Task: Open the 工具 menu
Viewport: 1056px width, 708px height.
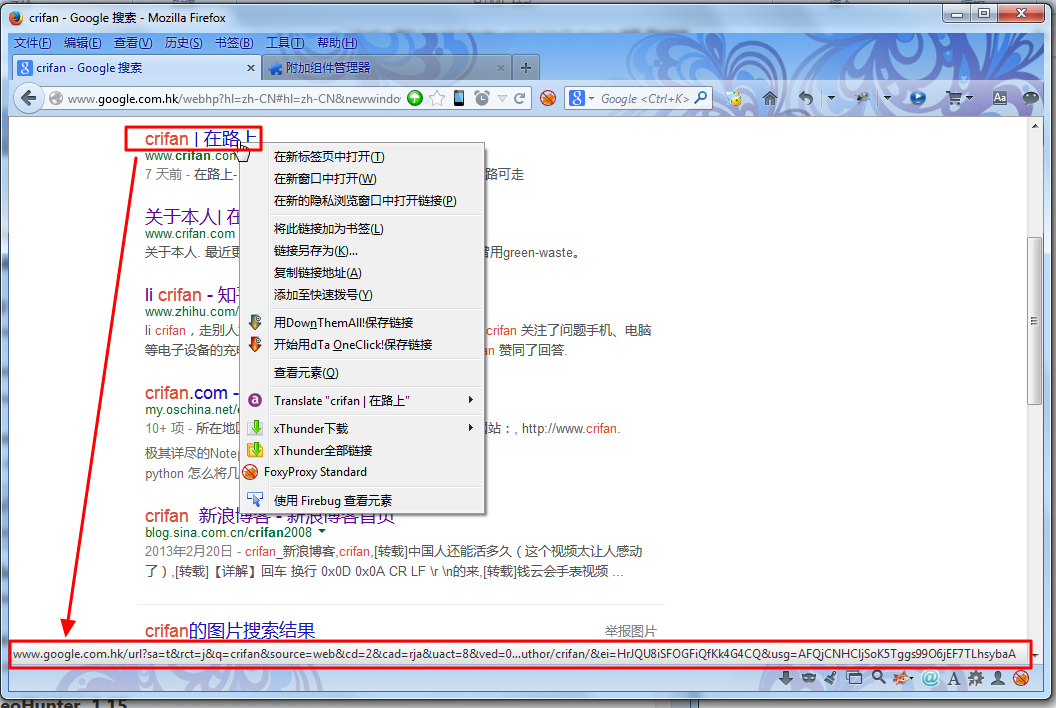Action: coord(285,43)
